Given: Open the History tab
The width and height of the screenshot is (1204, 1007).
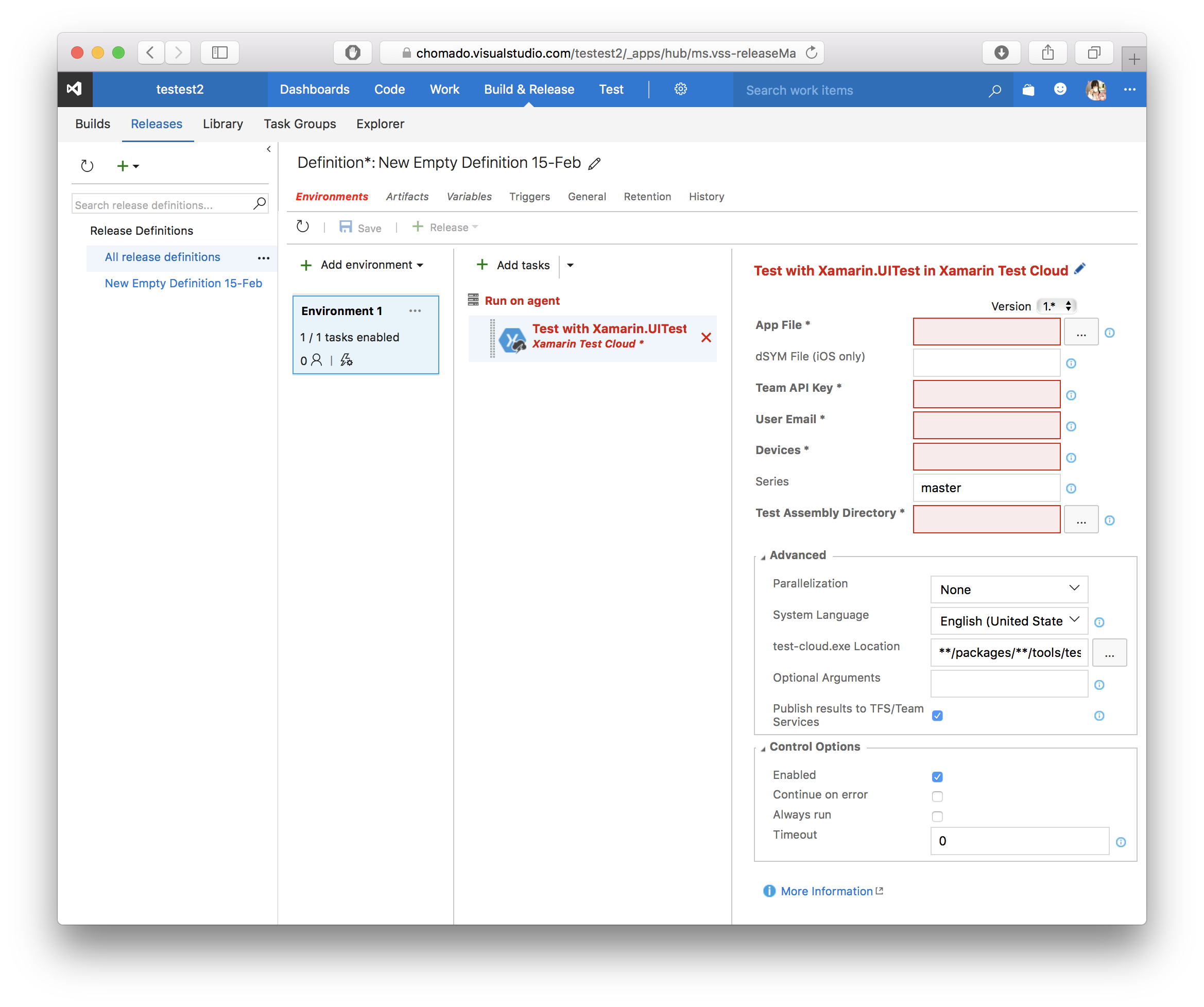Looking at the screenshot, I should 707,197.
